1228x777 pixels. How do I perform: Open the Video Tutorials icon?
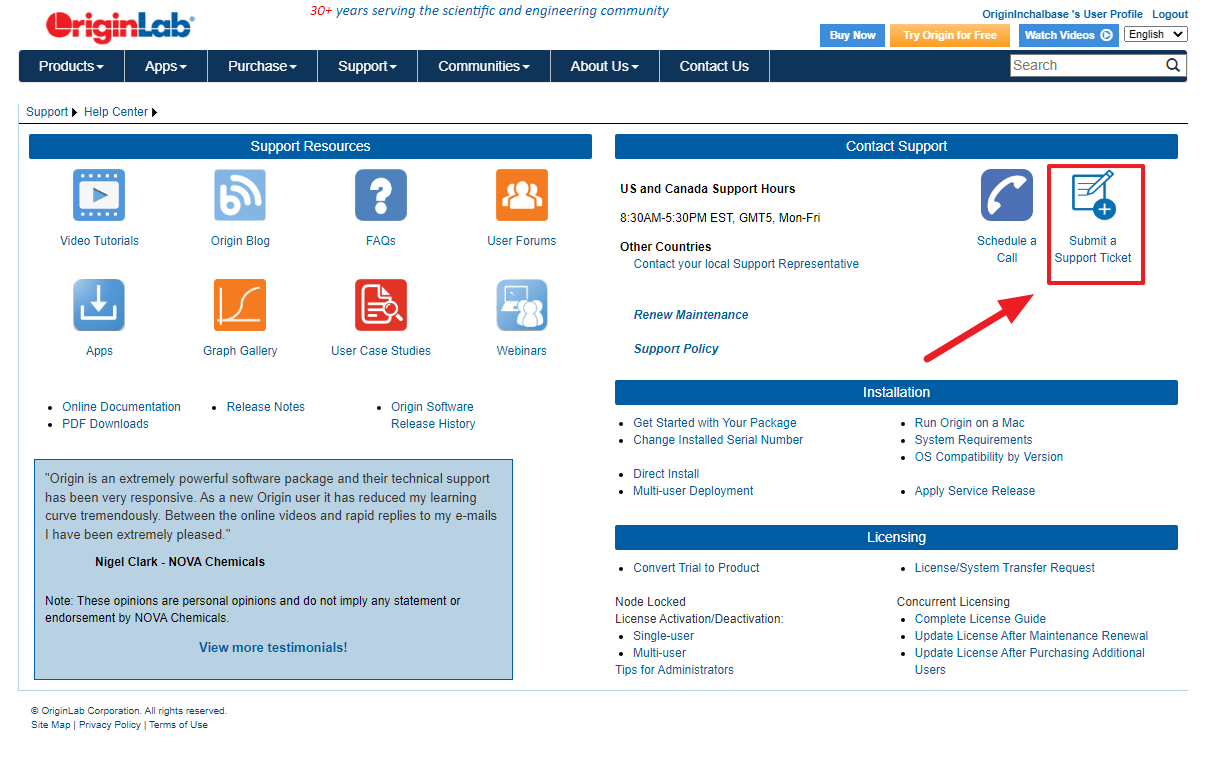tap(99, 195)
